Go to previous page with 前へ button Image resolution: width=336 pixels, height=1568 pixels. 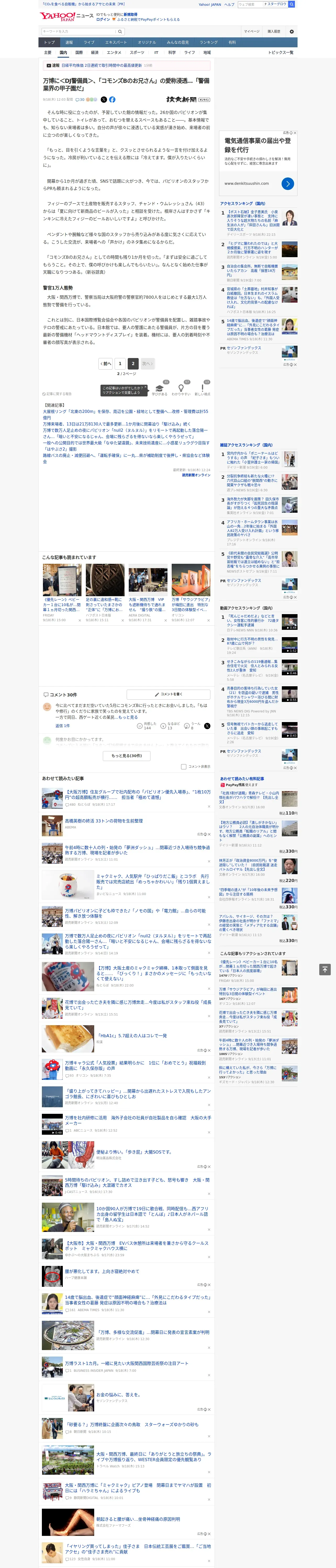105,364
